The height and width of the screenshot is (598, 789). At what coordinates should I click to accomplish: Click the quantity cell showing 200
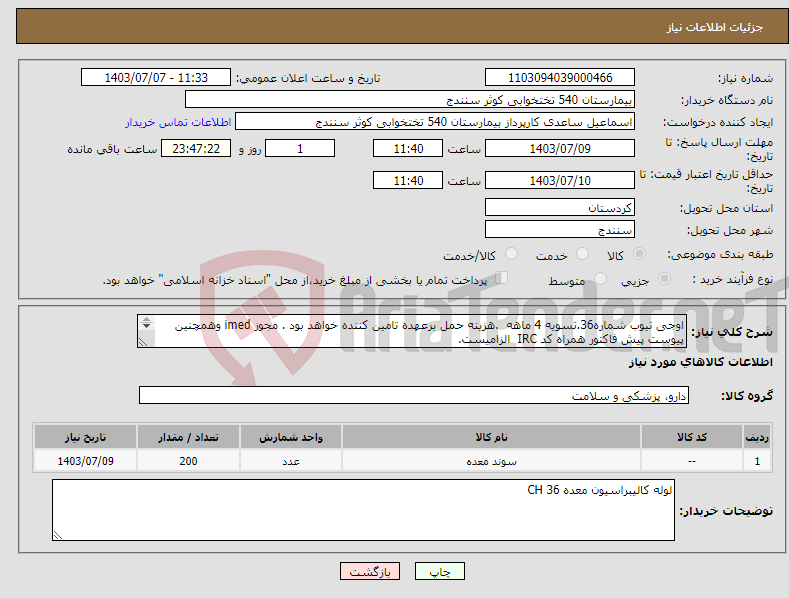pos(188,461)
